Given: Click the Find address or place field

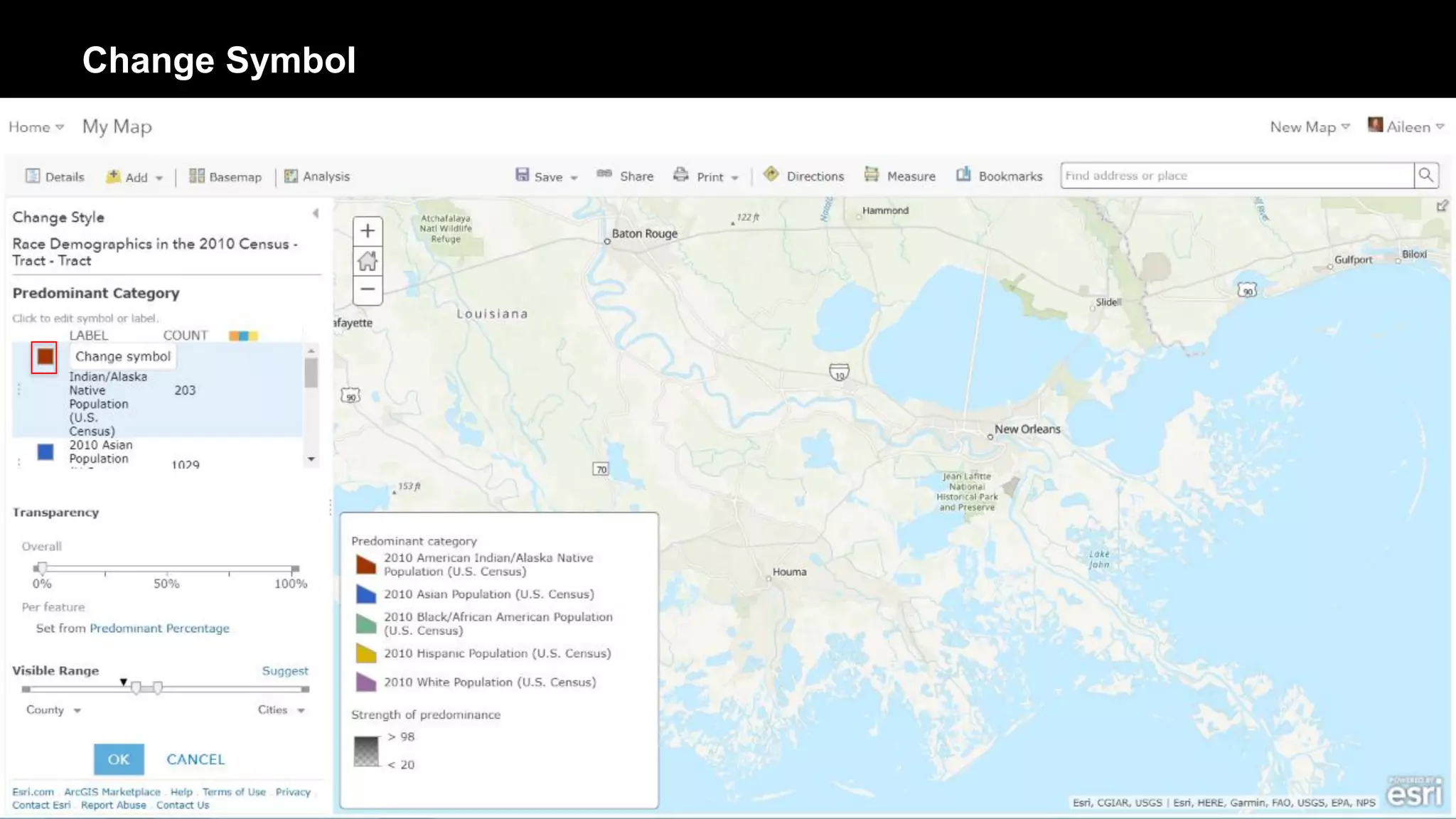Looking at the screenshot, I should 1236,176.
